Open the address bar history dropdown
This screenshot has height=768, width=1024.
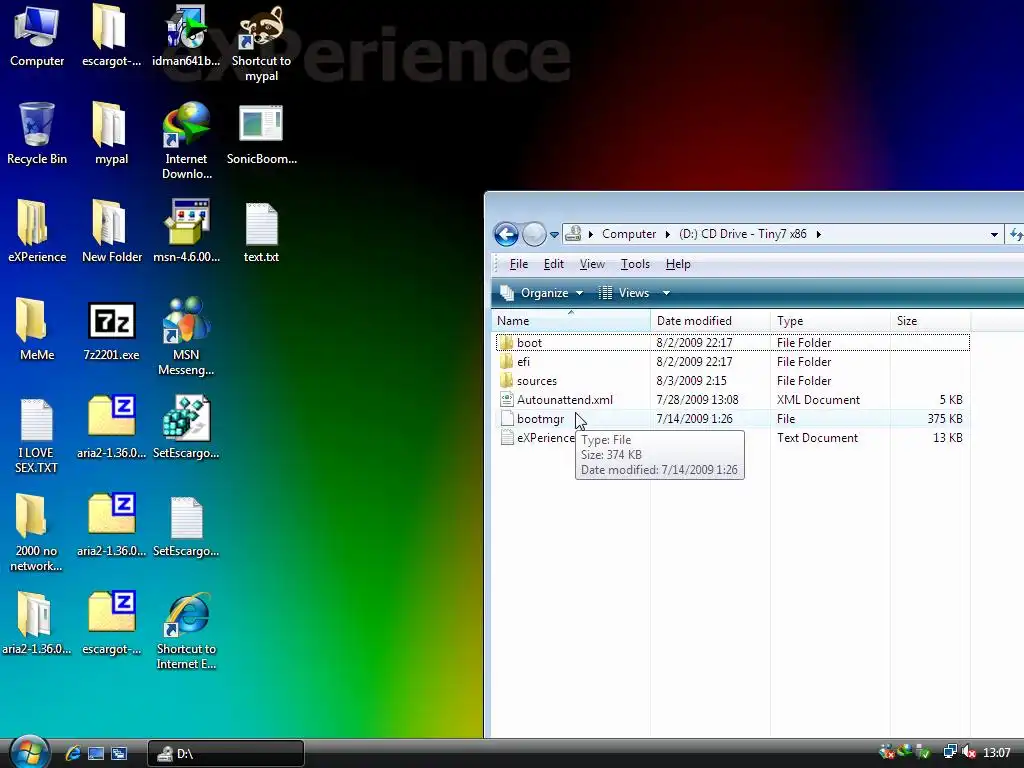tap(994, 234)
